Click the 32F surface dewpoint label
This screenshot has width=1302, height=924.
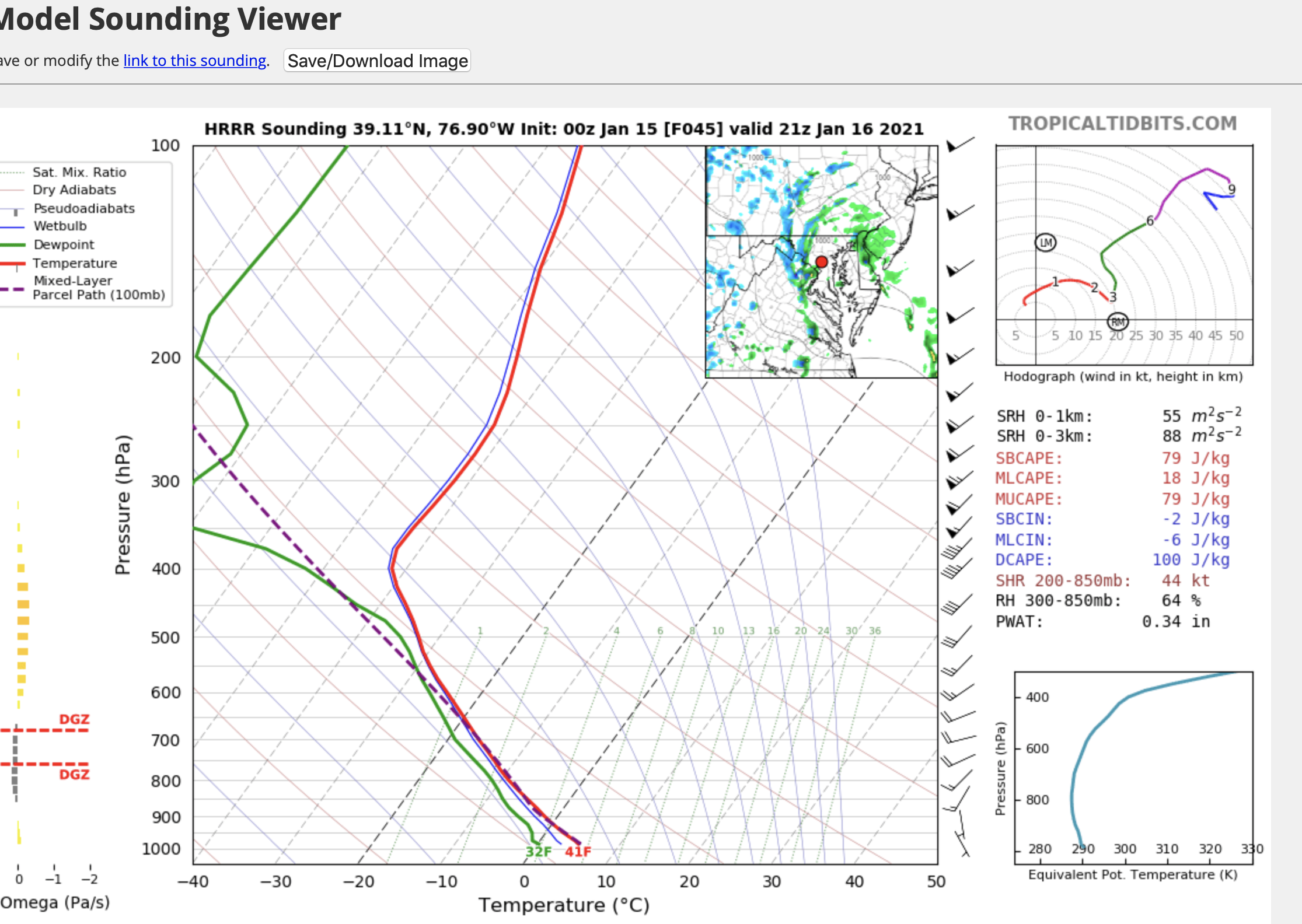[538, 852]
